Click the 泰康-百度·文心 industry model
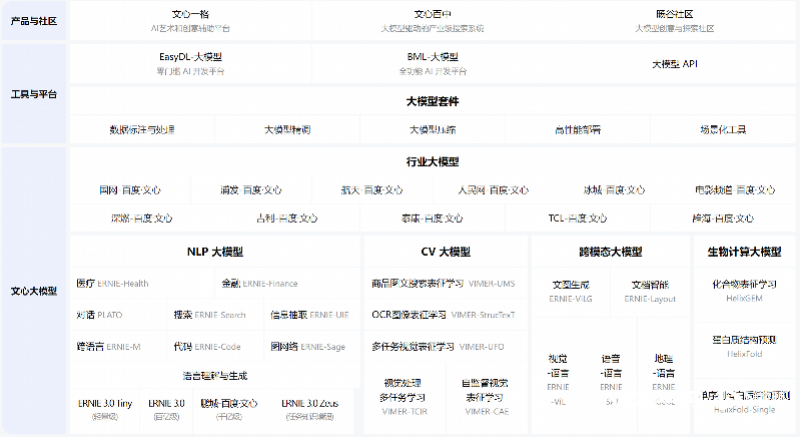This screenshot has width=800, height=437. pos(433,218)
